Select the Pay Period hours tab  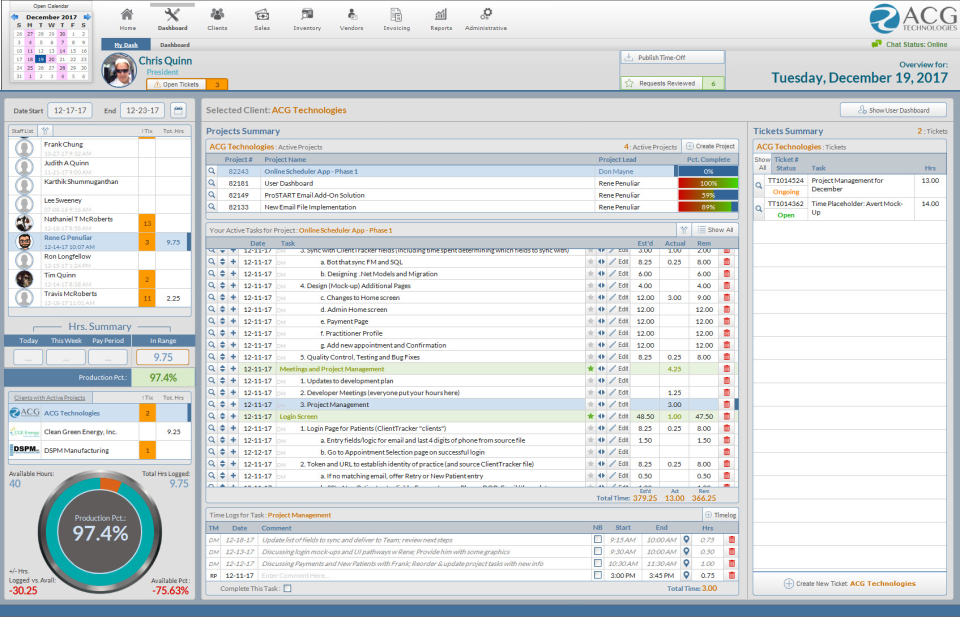pos(108,340)
